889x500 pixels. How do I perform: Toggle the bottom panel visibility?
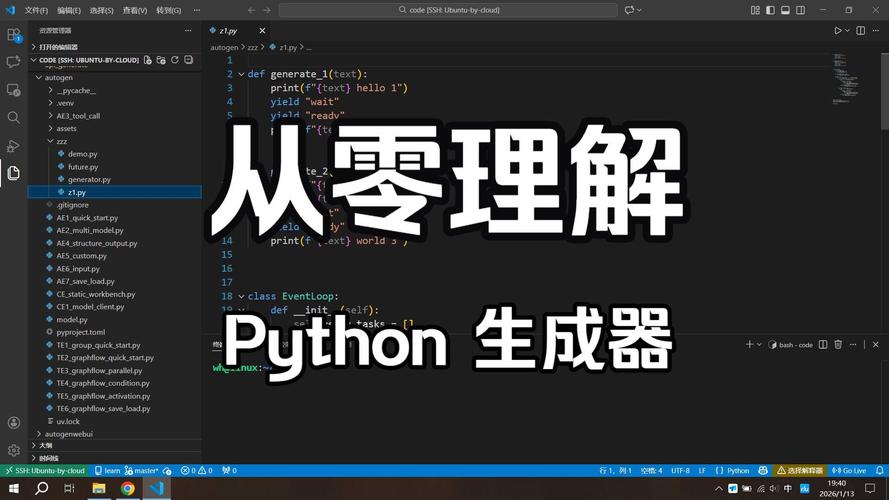coord(785,10)
